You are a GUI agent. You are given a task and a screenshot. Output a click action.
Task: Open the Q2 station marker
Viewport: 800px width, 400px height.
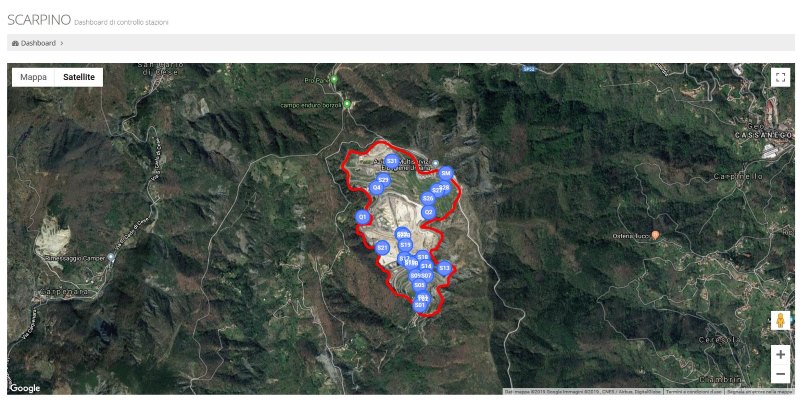[x=429, y=212]
